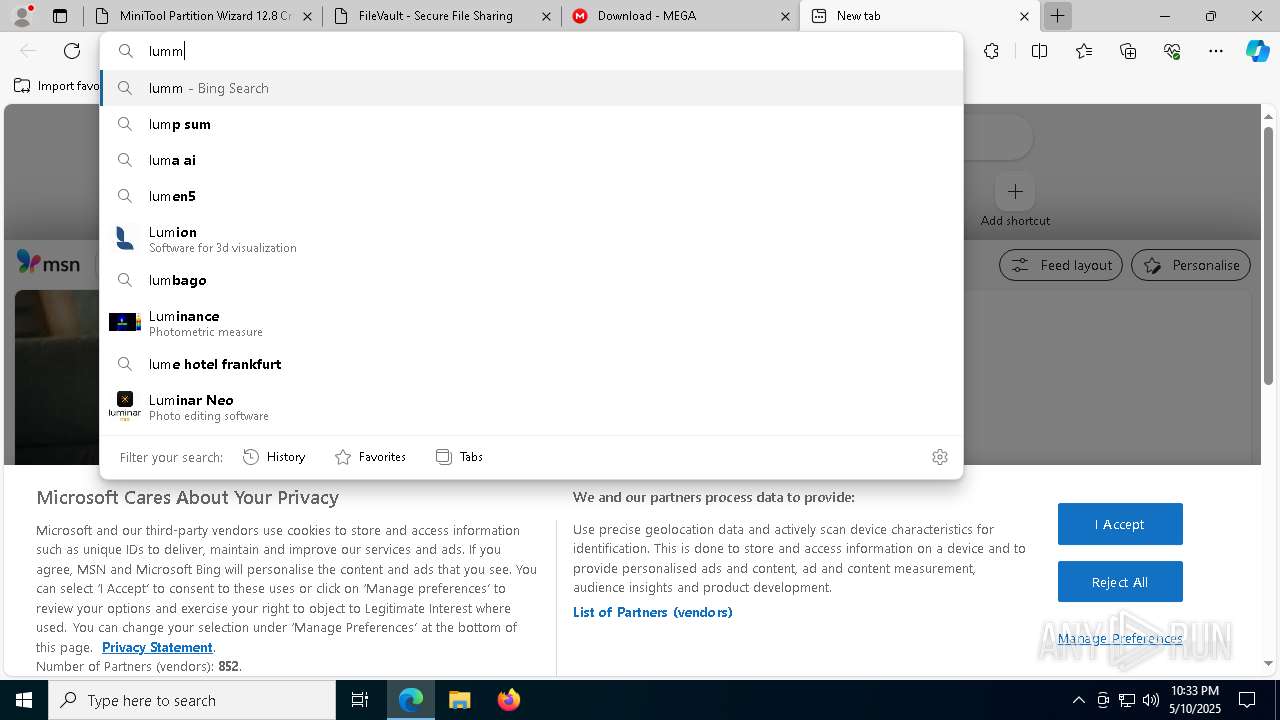The height and width of the screenshot is (720, 1280).
Task: Click Import favorites bookmark bar item
Action: click(58, 86)
